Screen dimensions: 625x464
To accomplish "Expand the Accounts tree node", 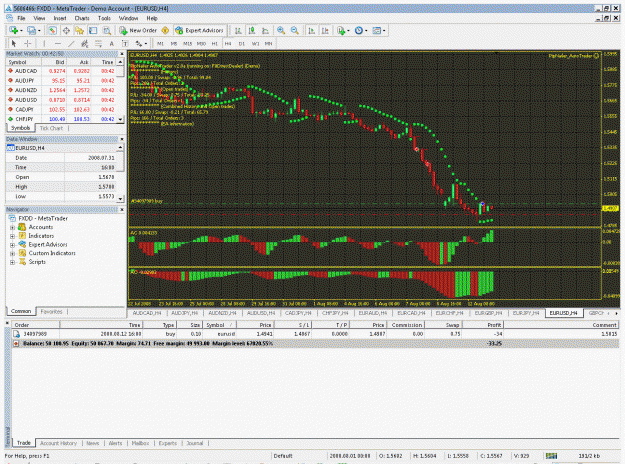I will point(12,228).
